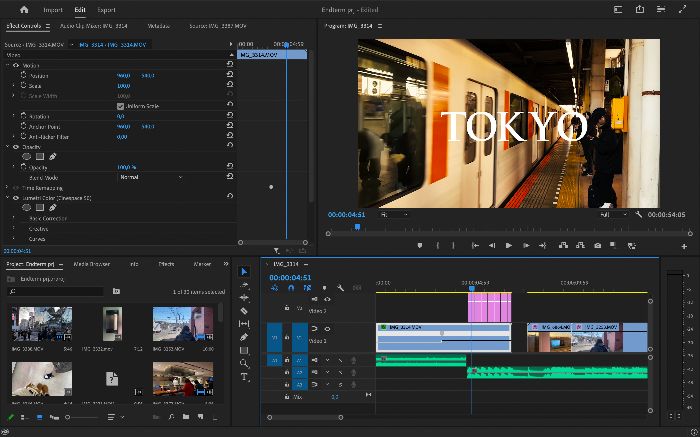Click the Home icon
The image size is (700, 437).
[x=24, y=9]
